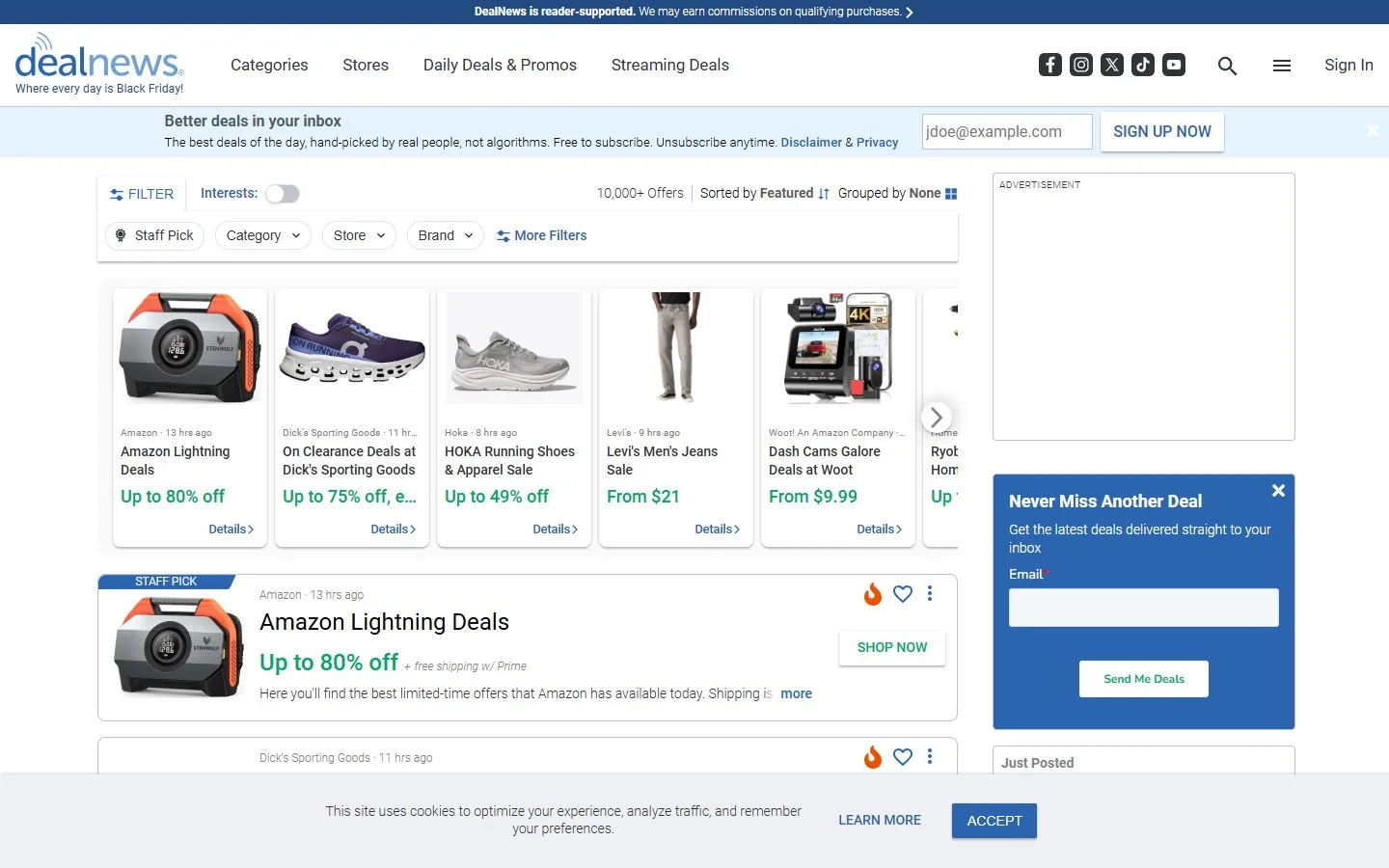The height and width of the screenshot is (868, 1389).
Task: Open HOKA Running Shoes card thumbnail
Action: tap(514, 348)
